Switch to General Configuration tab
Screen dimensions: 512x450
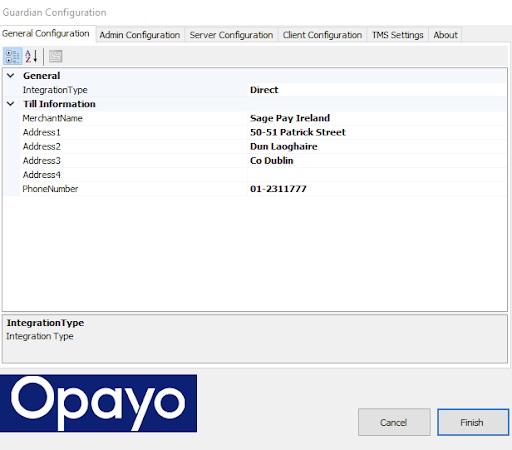click(x=46, y=34)
